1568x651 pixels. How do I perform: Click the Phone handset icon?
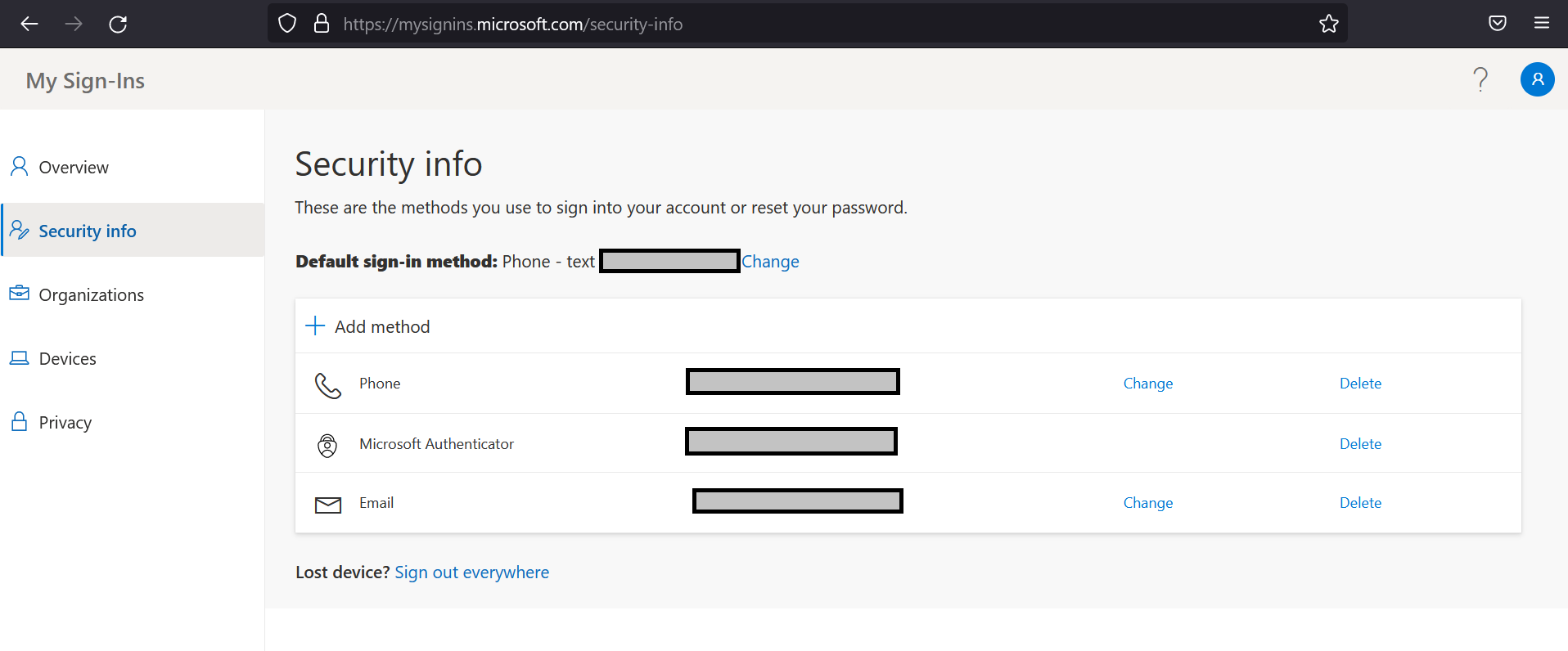tap(328, 385)
